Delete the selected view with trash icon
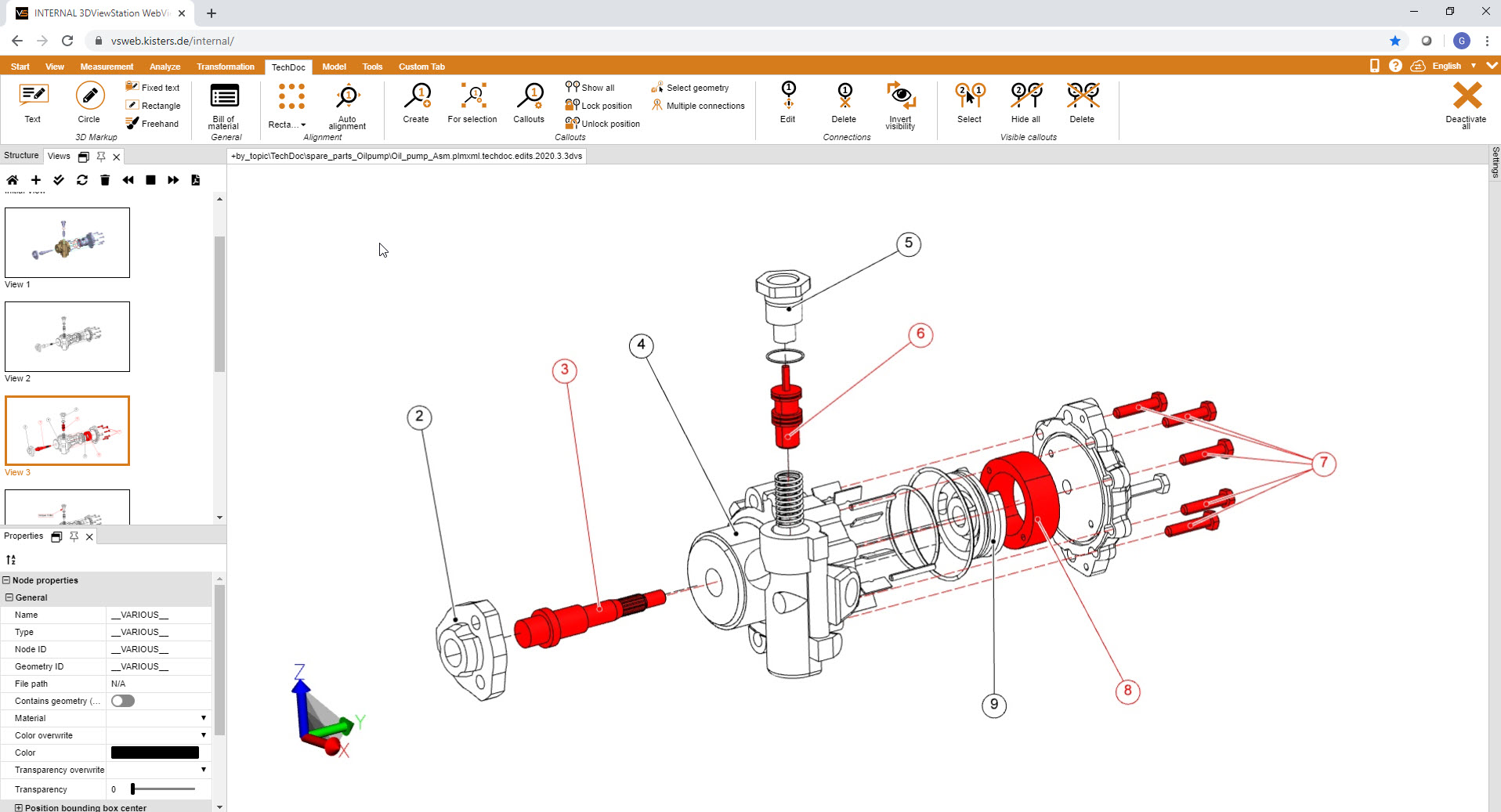1501x812 pixels. pyautogui.click(x=105, y=180)
